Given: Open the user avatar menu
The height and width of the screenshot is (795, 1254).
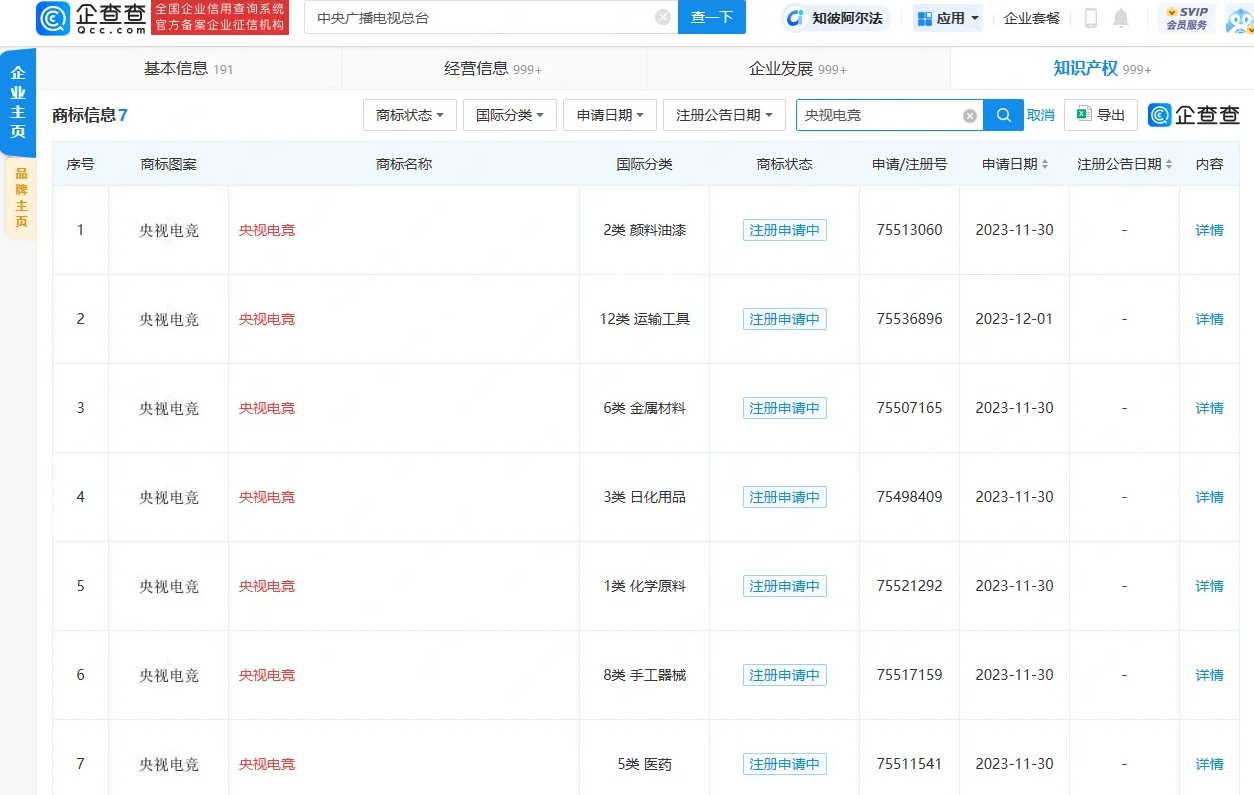Looking at the screenshot, I should (x=1239, y=18).
